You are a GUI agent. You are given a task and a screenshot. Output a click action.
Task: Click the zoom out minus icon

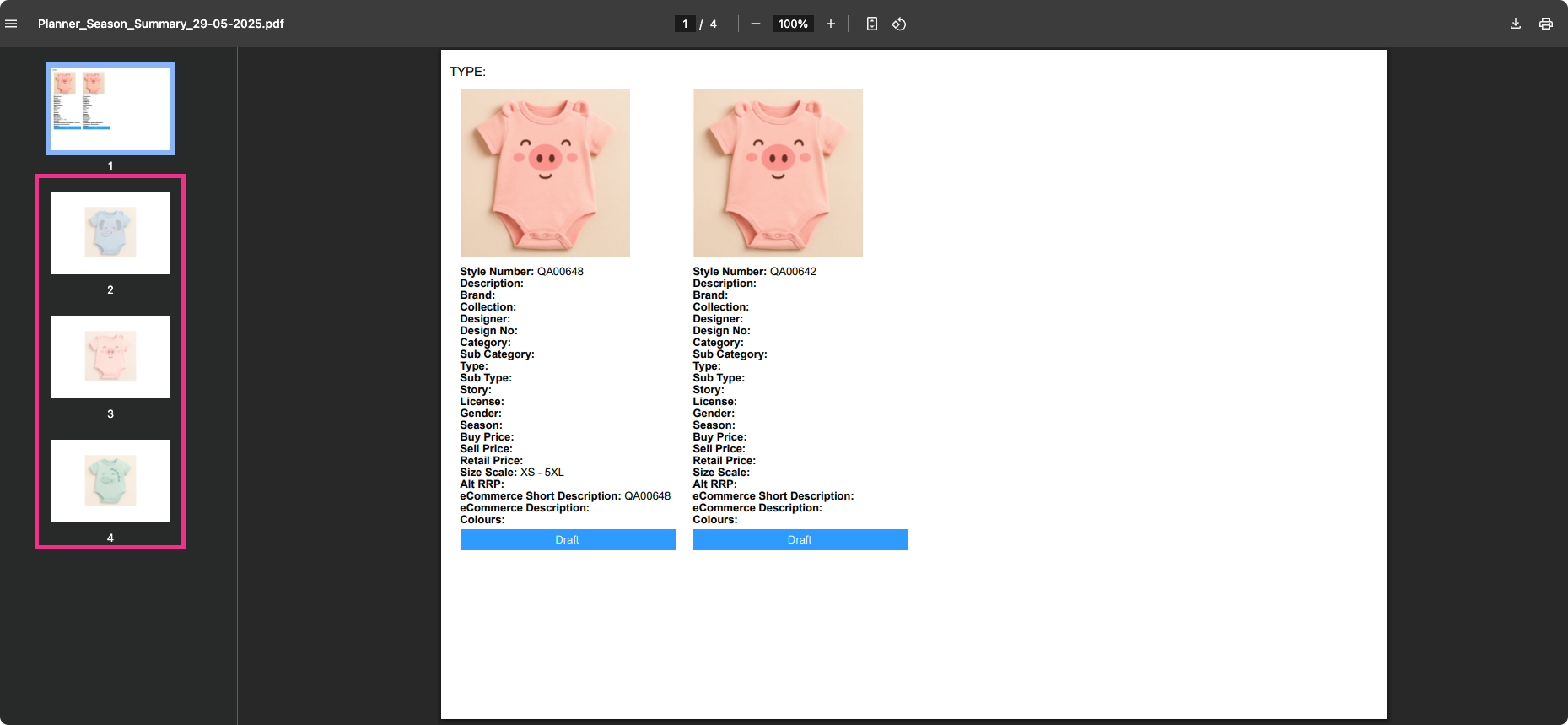pyautogui.click(x=755, y=24)
